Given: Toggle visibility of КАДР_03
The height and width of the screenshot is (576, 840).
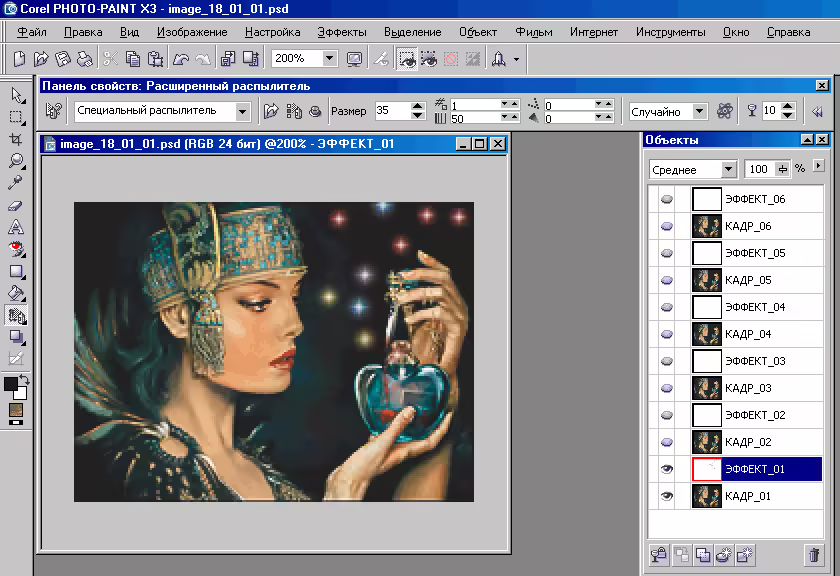Looking at the screenshot, I should point(666,388).
